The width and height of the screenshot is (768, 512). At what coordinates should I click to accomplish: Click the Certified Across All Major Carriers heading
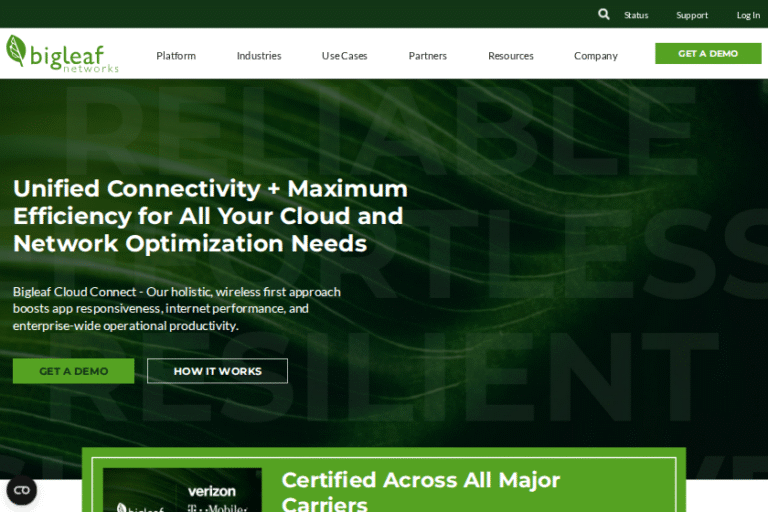point(420,491)
